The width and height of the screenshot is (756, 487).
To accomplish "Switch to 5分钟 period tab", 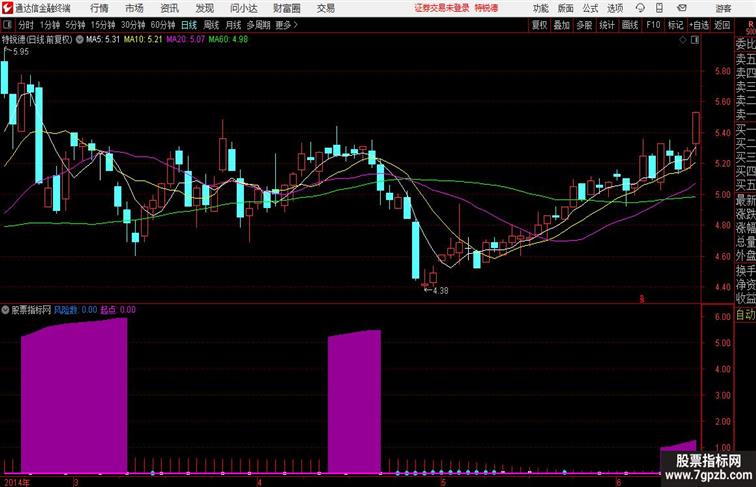I will tap(75, 25).
